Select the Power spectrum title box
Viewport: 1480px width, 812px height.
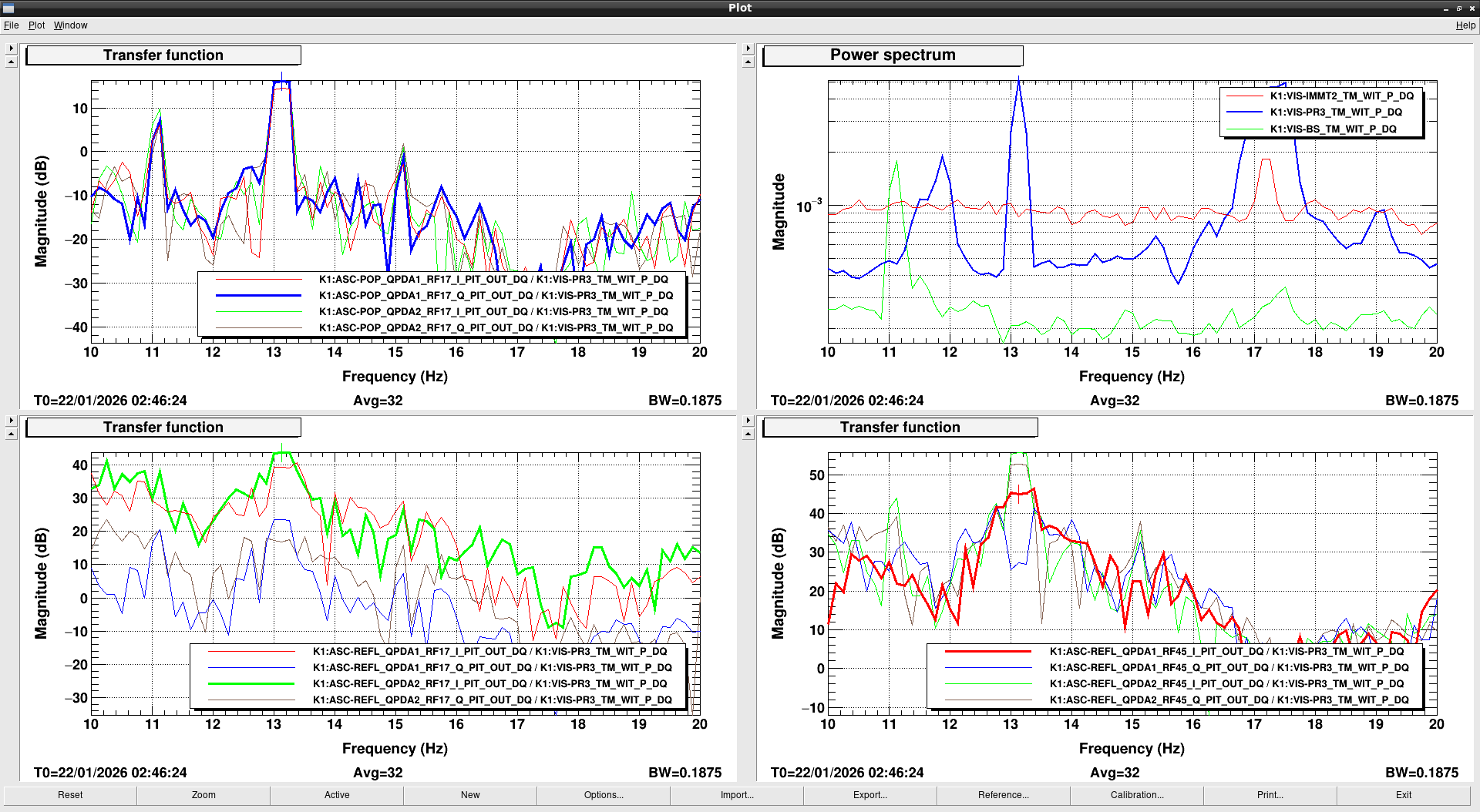point(893,55)
